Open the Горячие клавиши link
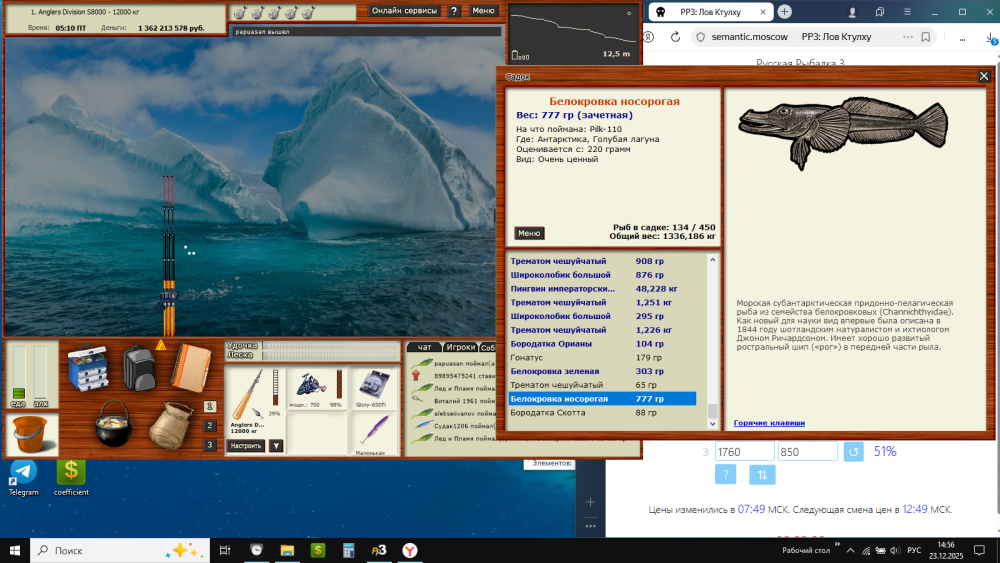This screenshot has height=563, width=1000. pyautogui.click(x=769, y=423)
